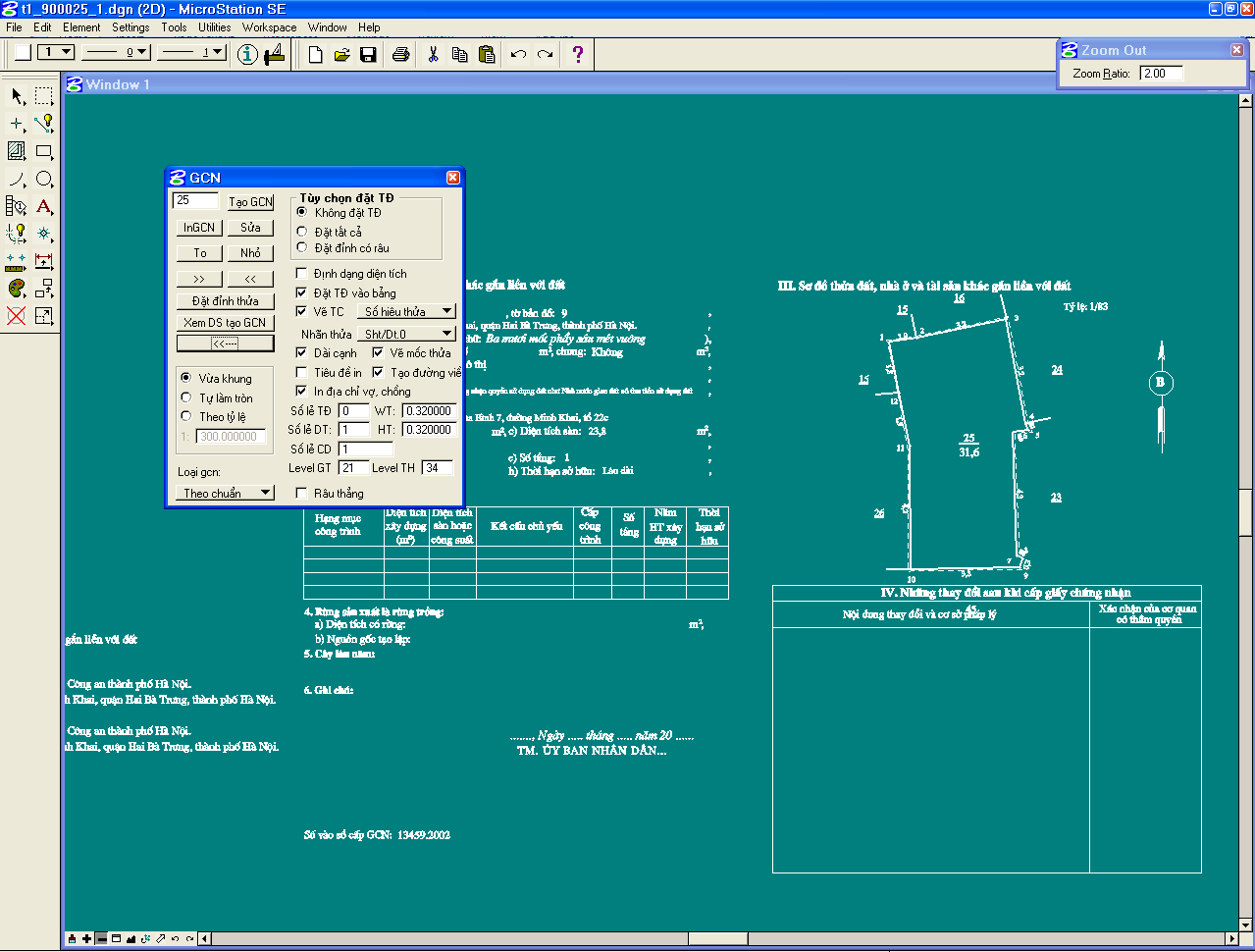Activate the Place Text tool
Image resolution: width=1255 pixels, height=952 pixels.
(x=44, y=206)
